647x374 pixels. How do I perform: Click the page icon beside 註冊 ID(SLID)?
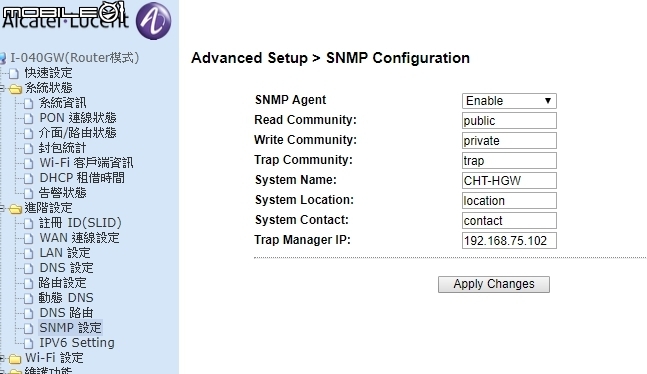click(x=28, y=223)
